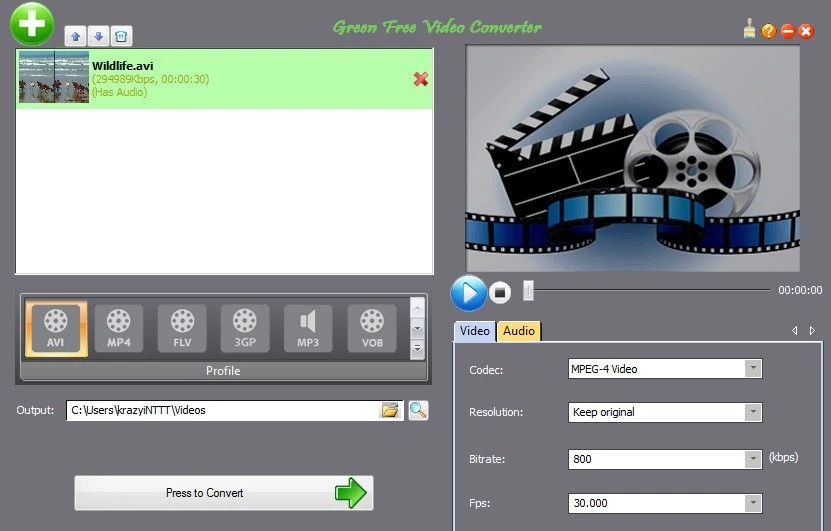Click the green add file plus button

coord(31,23)
